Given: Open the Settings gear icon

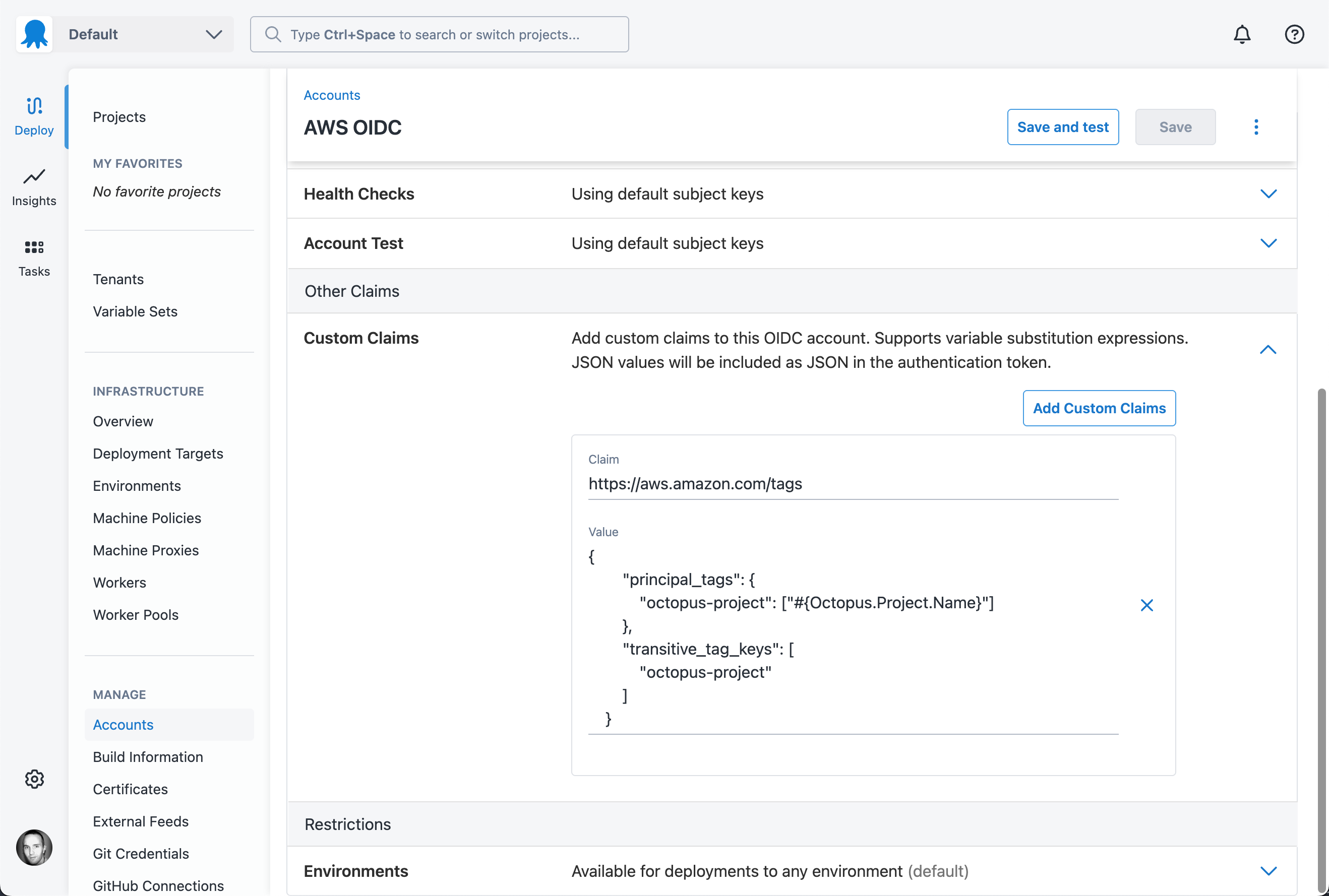Looking at the screenshot, I should [x=34, y=778].
